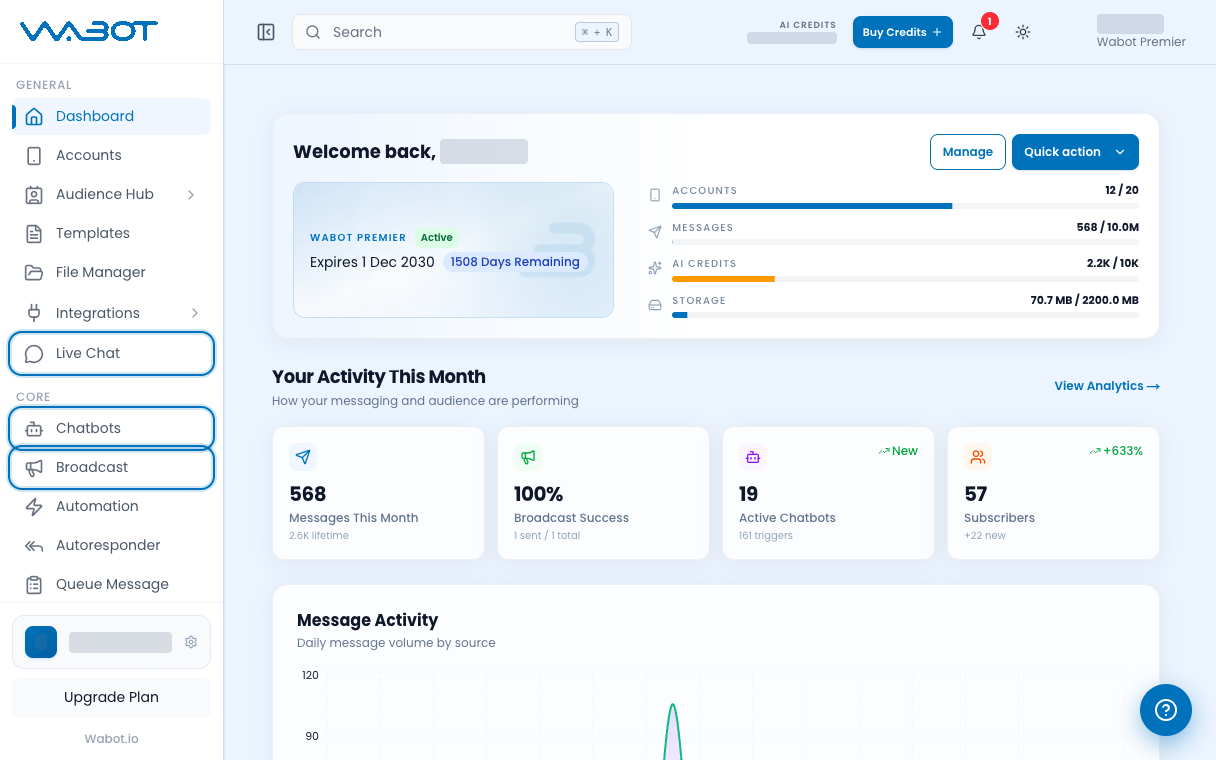Click the Dashboard home icon
Screen dimensions: 1216x760
[x=34, y=116]
